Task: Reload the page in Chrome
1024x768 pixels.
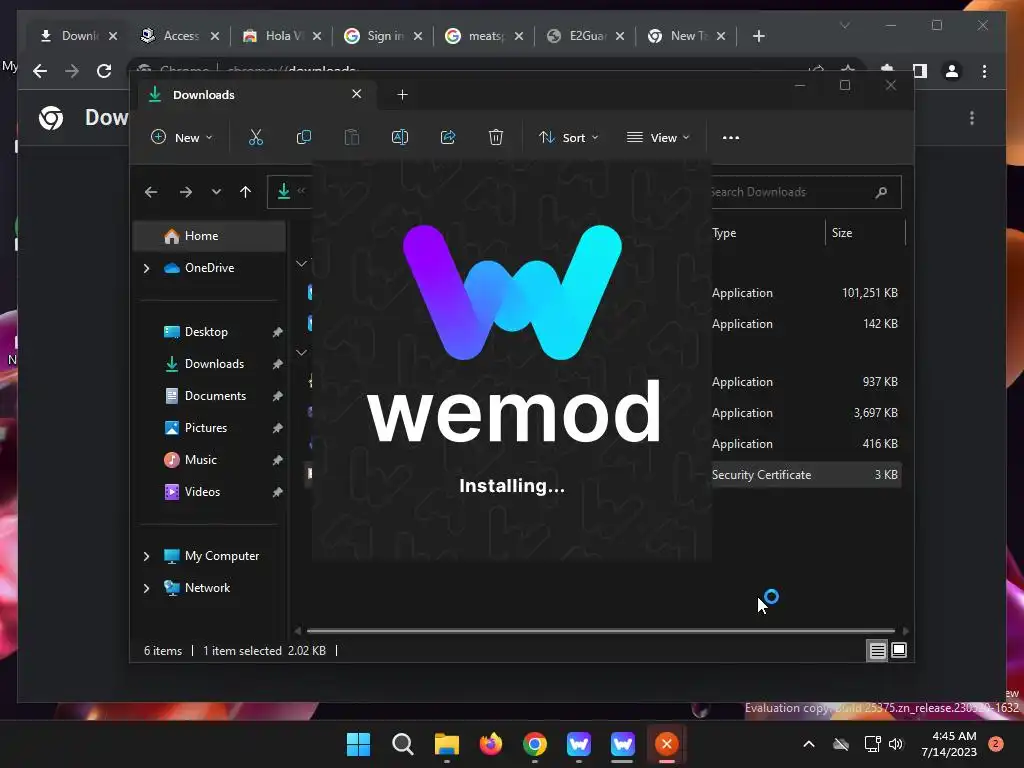Action: coord(104,71)
